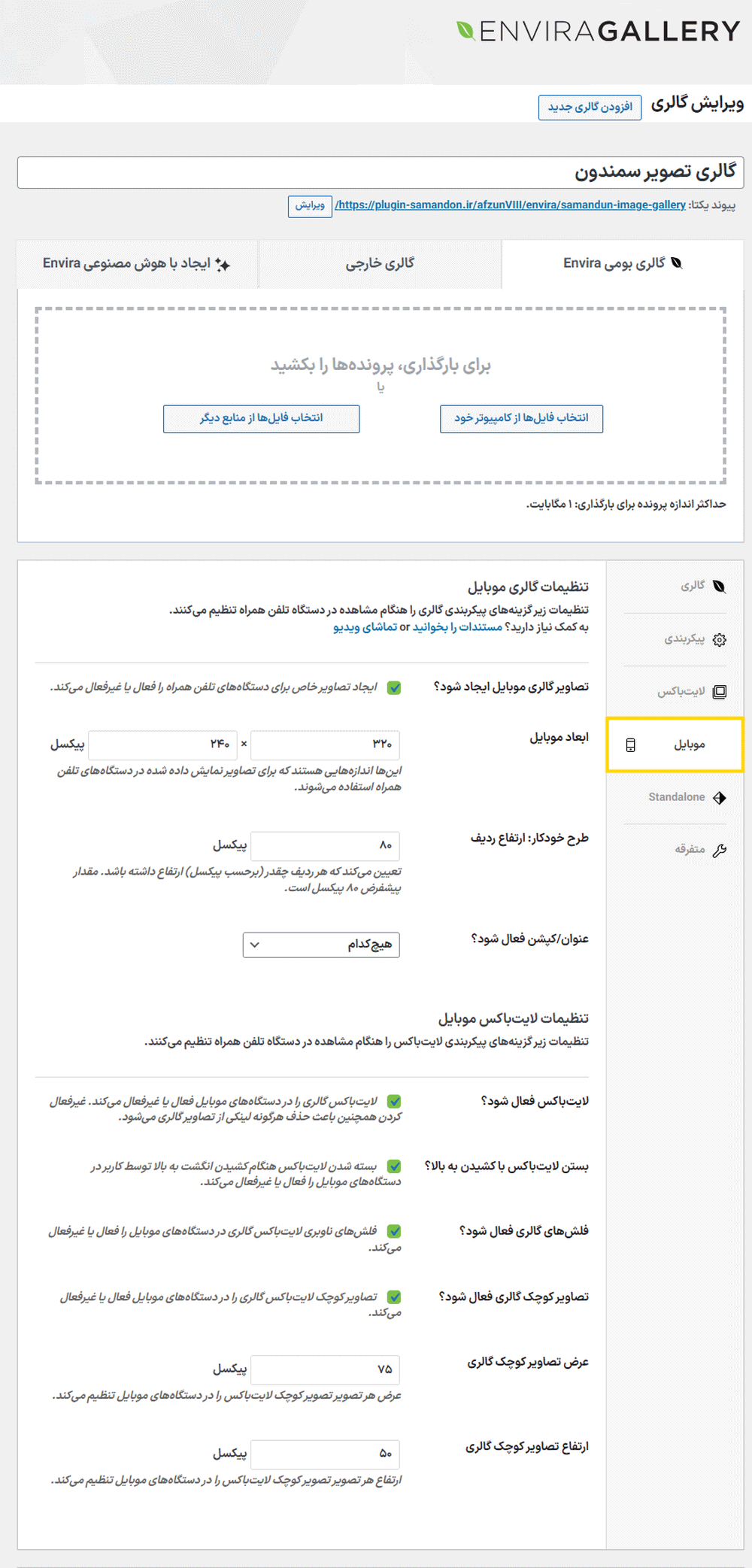The height and width of the screenshot is (1568, 752).
Task: Click the ویرایش permalink button
Action: tap(310, 205)
